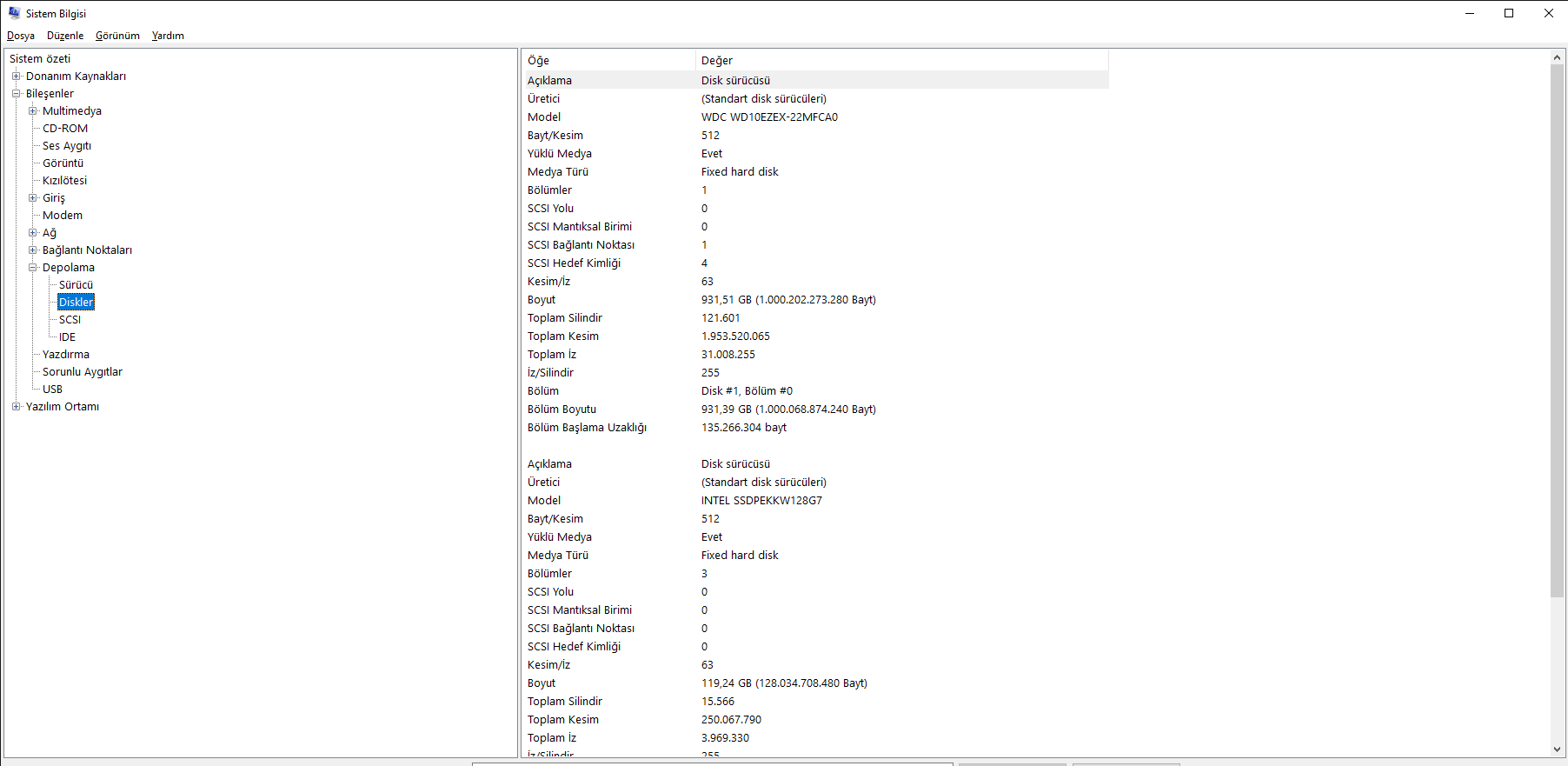Image resolution: width=1568 pixels, height=766 pixels.
Task: Collapse the Depolama node
Action: click(32, 268)
